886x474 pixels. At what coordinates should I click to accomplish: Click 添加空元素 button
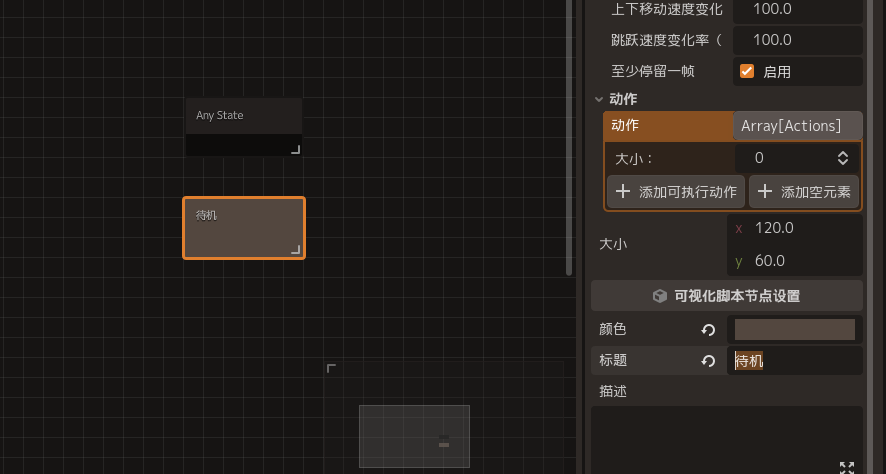pyautogui.click(x=804, y=192)
